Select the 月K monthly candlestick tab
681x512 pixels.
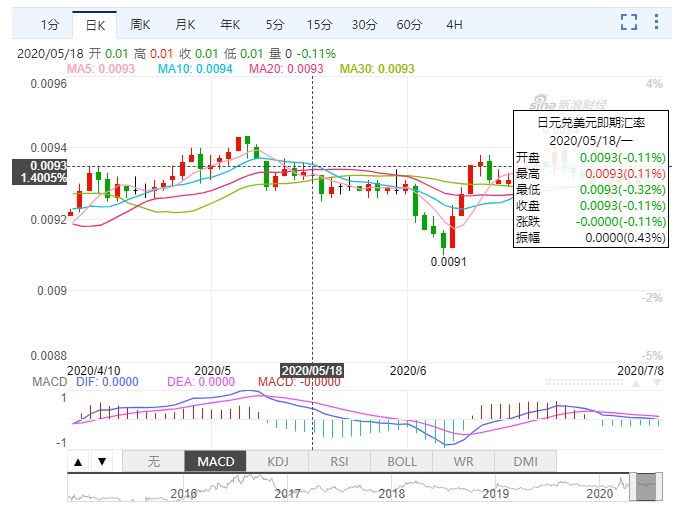[x=185, y=23]
